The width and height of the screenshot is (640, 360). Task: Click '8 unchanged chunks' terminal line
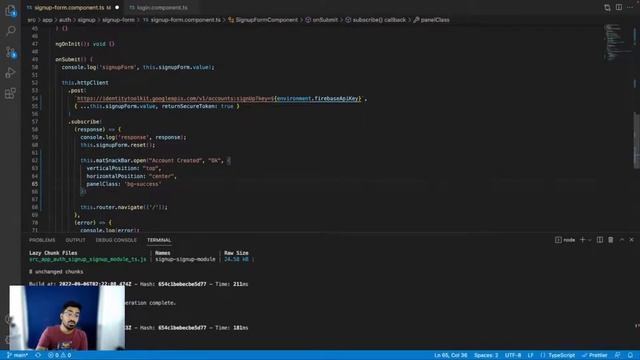coord(56,272)
